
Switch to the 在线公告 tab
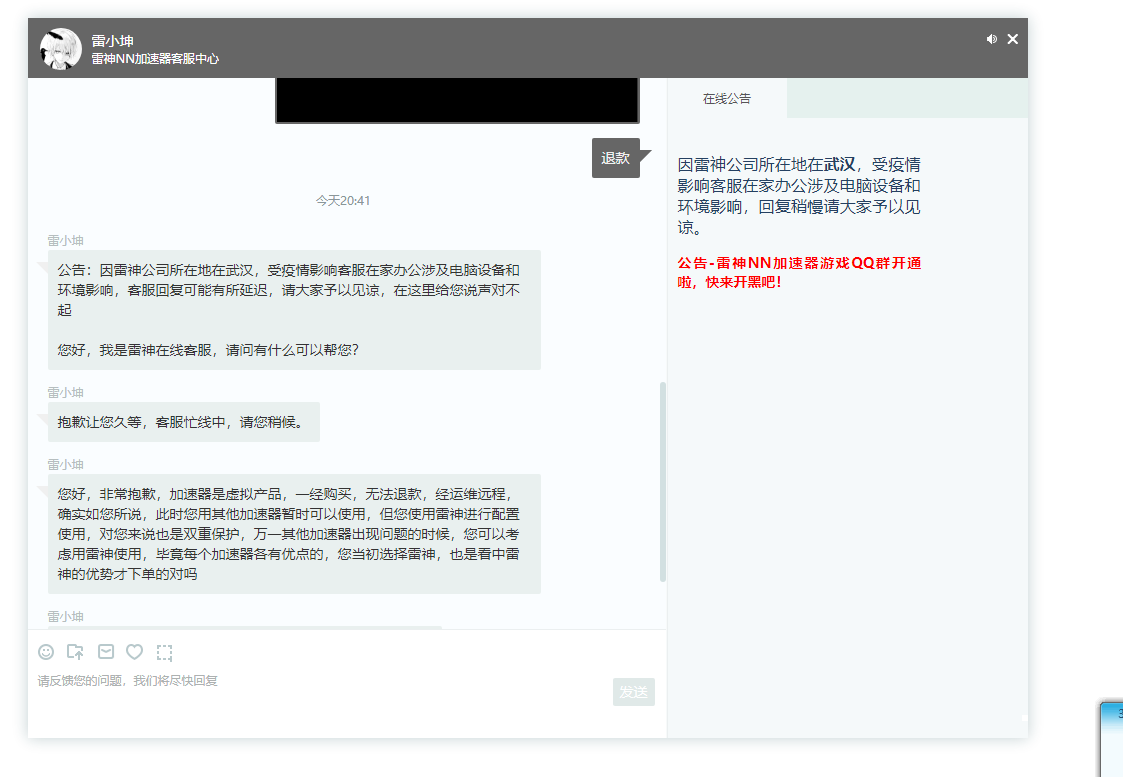(x=727, y=99)
